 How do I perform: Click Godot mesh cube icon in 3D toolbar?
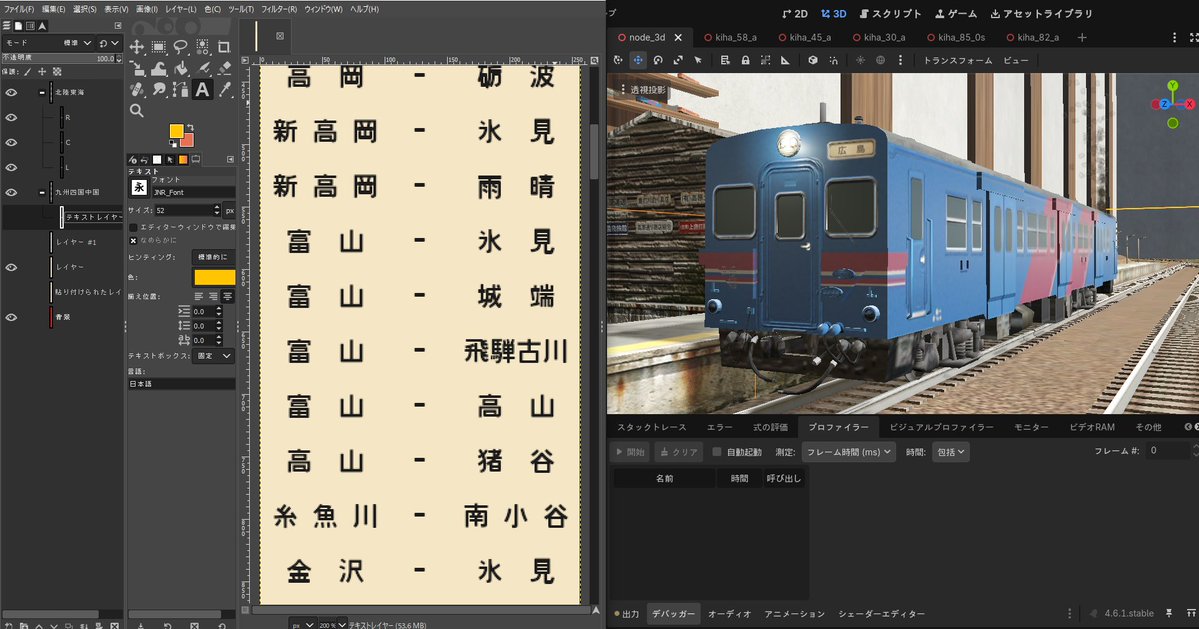point(813,60)
